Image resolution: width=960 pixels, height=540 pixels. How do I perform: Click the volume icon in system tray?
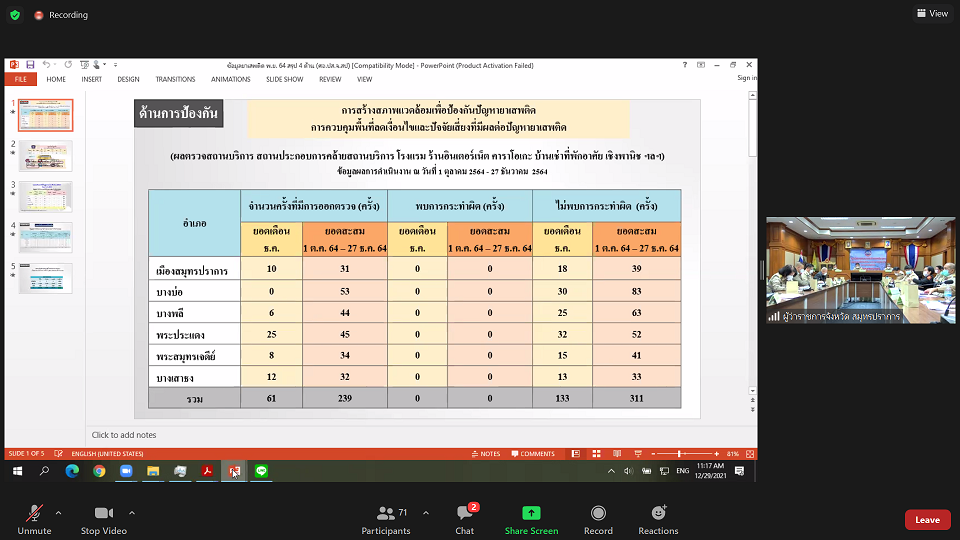(x=628, y=471)
